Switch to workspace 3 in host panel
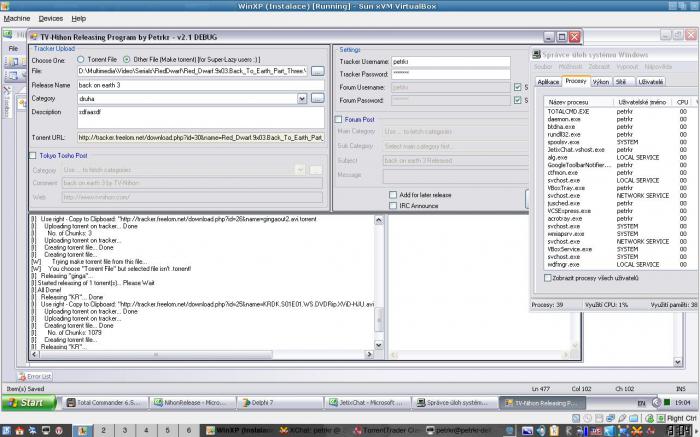This screenshot has height=437, width=700. [x=125, y=430]
